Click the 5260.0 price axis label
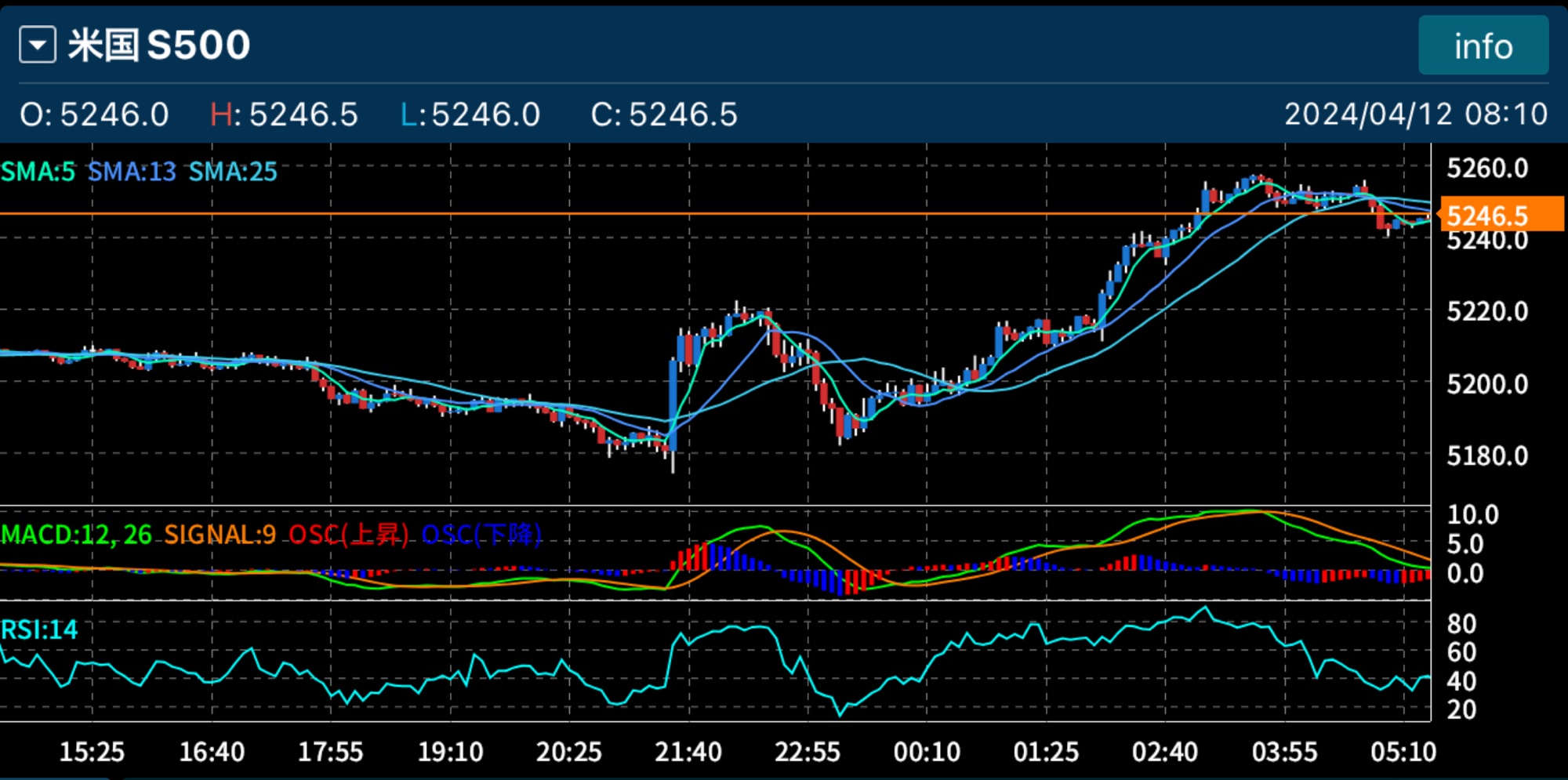Screen dimensions: 1568x780 1486,169
